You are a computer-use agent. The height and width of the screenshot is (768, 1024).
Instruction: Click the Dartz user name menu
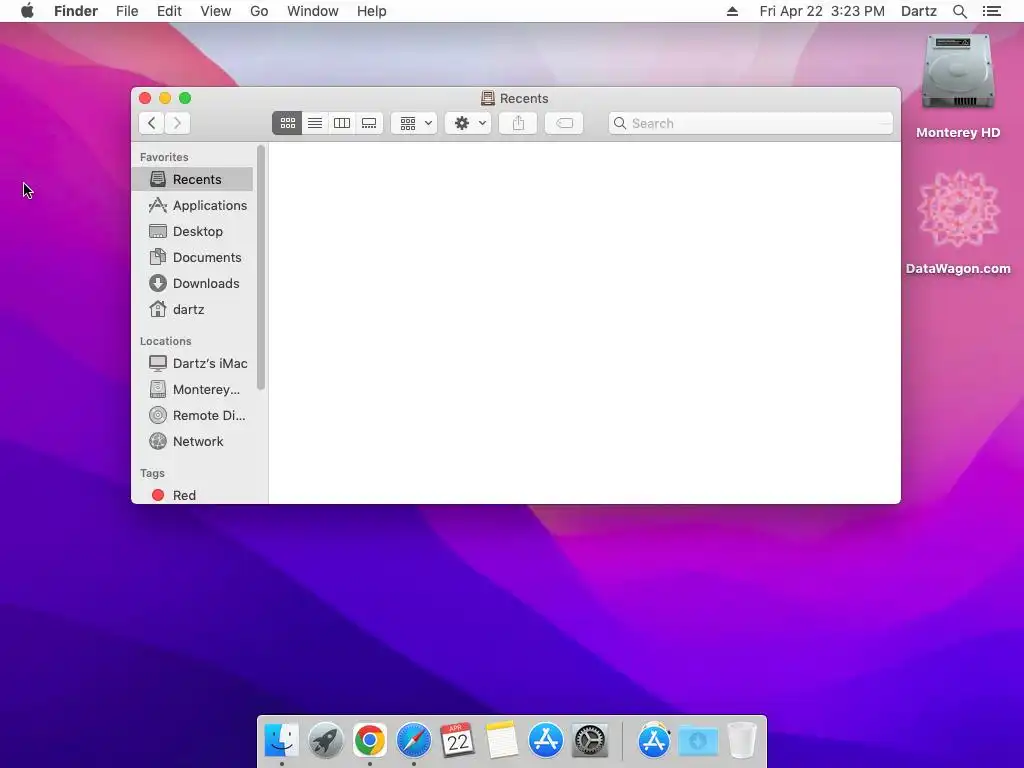[919, 11]
